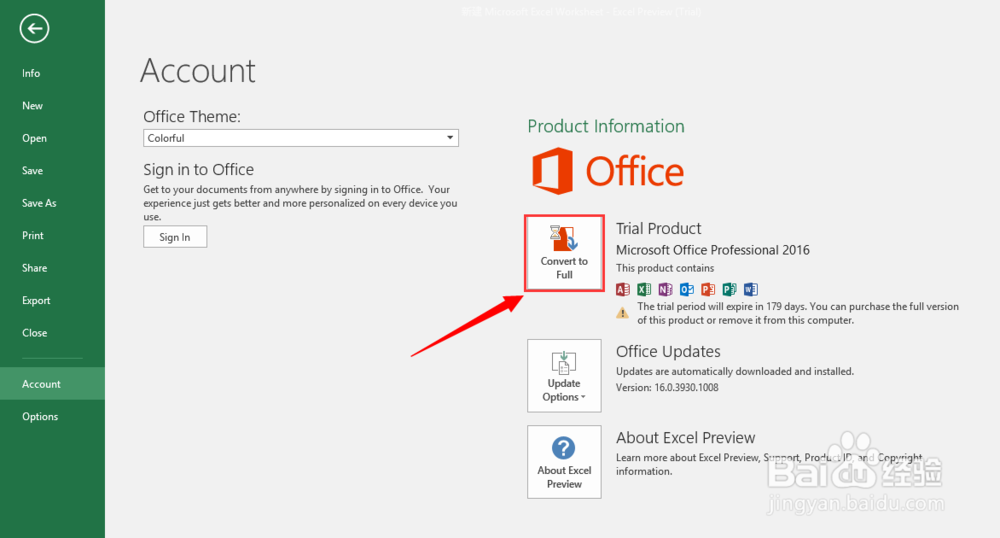Image resolution: width=1000 pixels, height=538 pixels.
Task: Click Microsoft Office Professional 2016 text
Action: [712, 250]
